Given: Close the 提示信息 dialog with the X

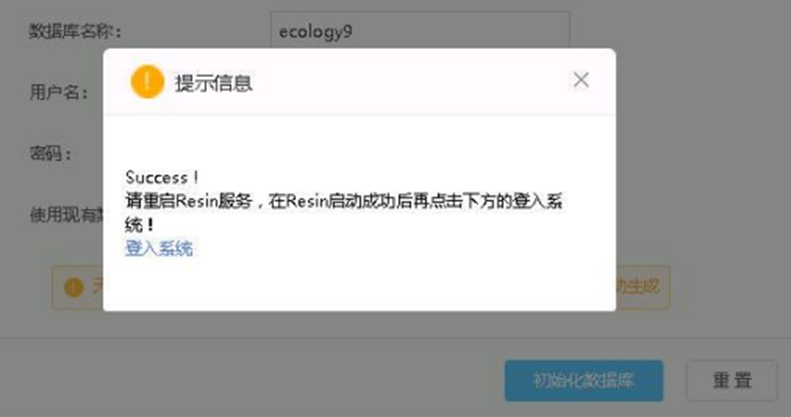Looking at the screenshot, I should point(581,80).
